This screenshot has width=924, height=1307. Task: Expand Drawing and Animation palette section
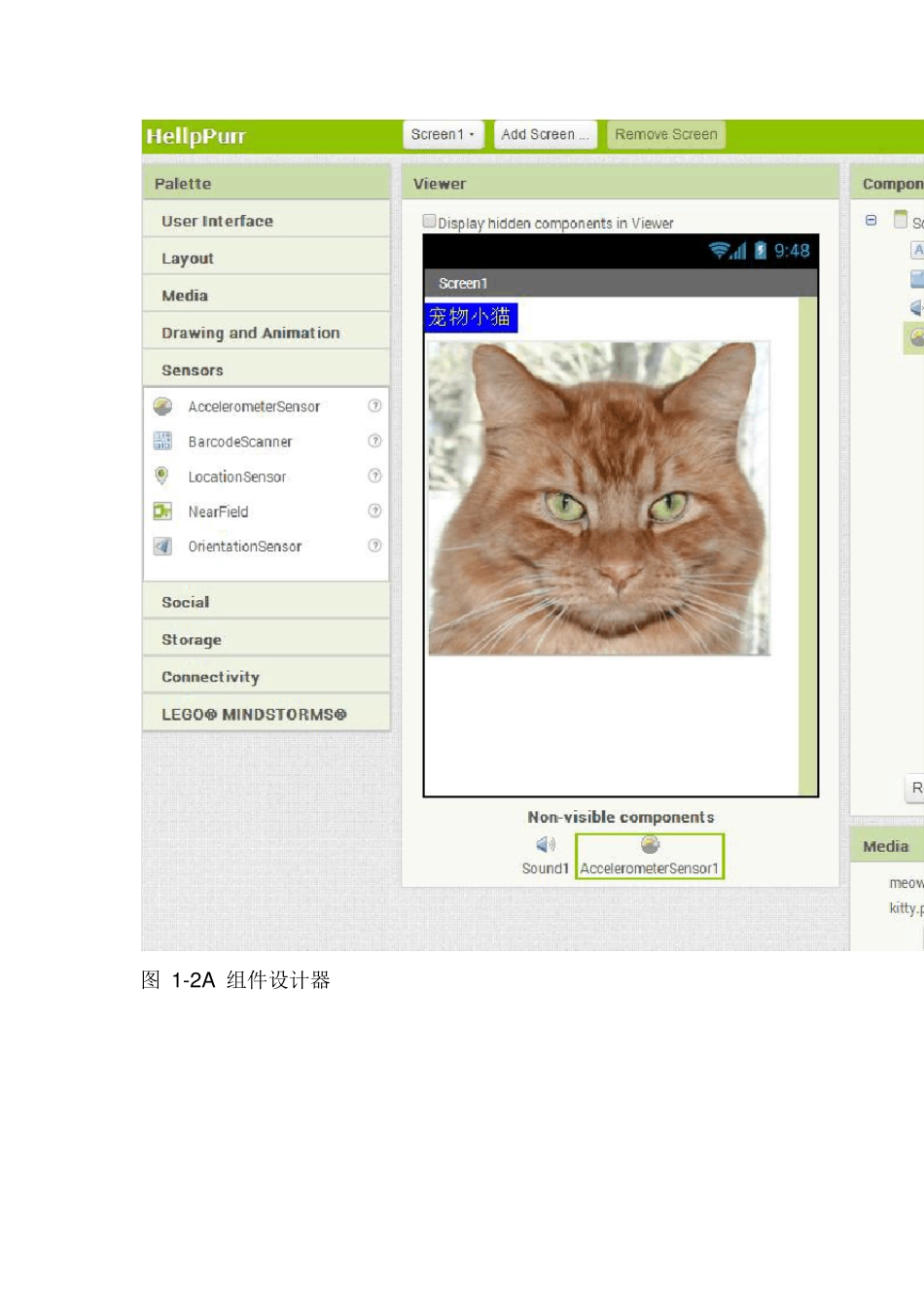(x=267, y=333)
